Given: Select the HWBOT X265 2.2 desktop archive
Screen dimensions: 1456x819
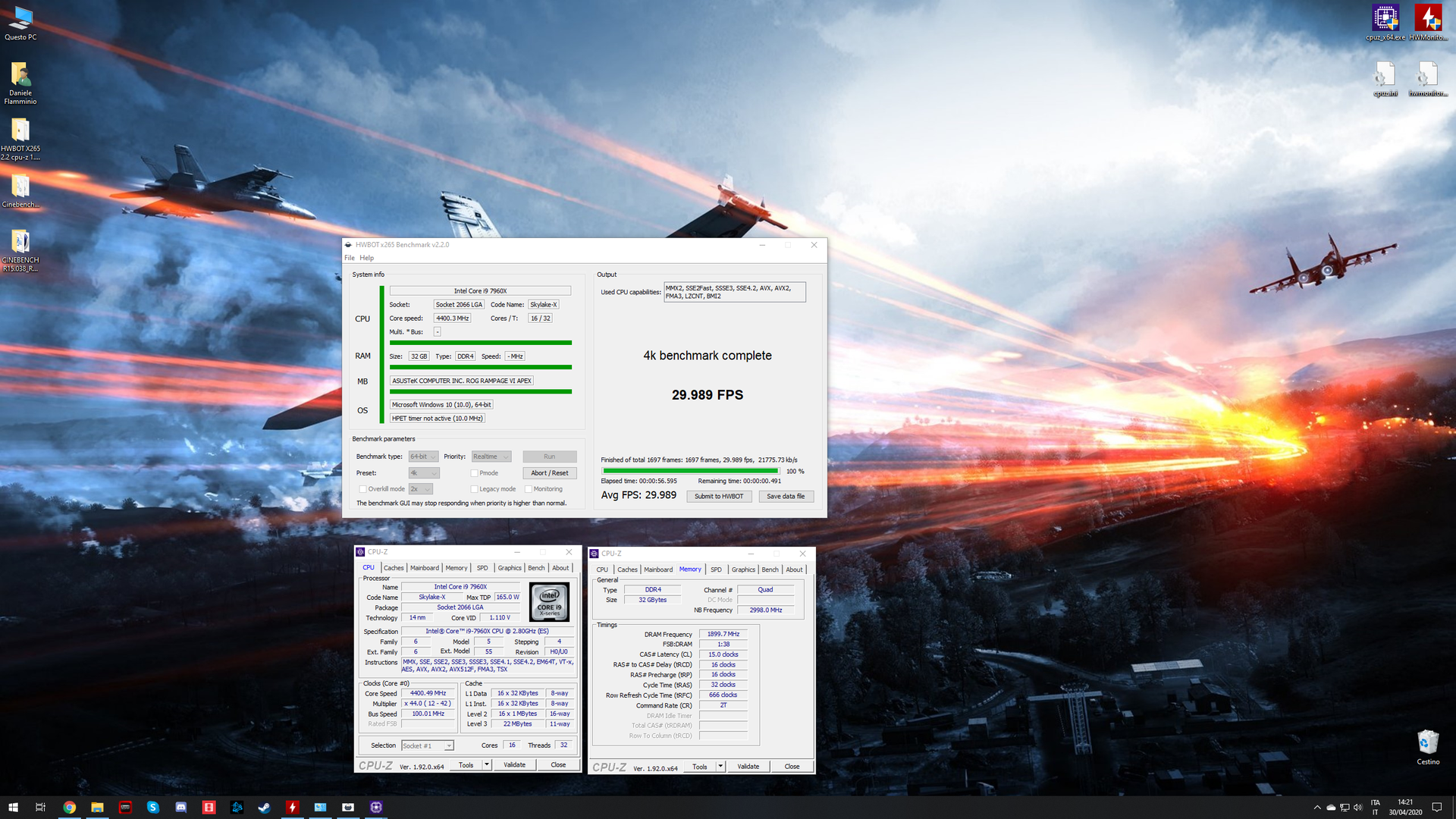Looking at the screenshot, I should [20, 140].
